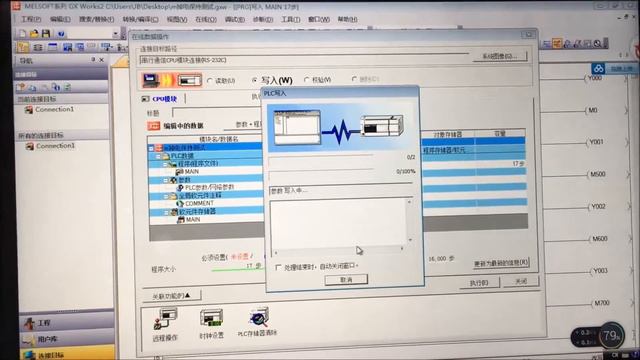
Task: Collapse the PLC数据 tree node
Action: point(158,156)
